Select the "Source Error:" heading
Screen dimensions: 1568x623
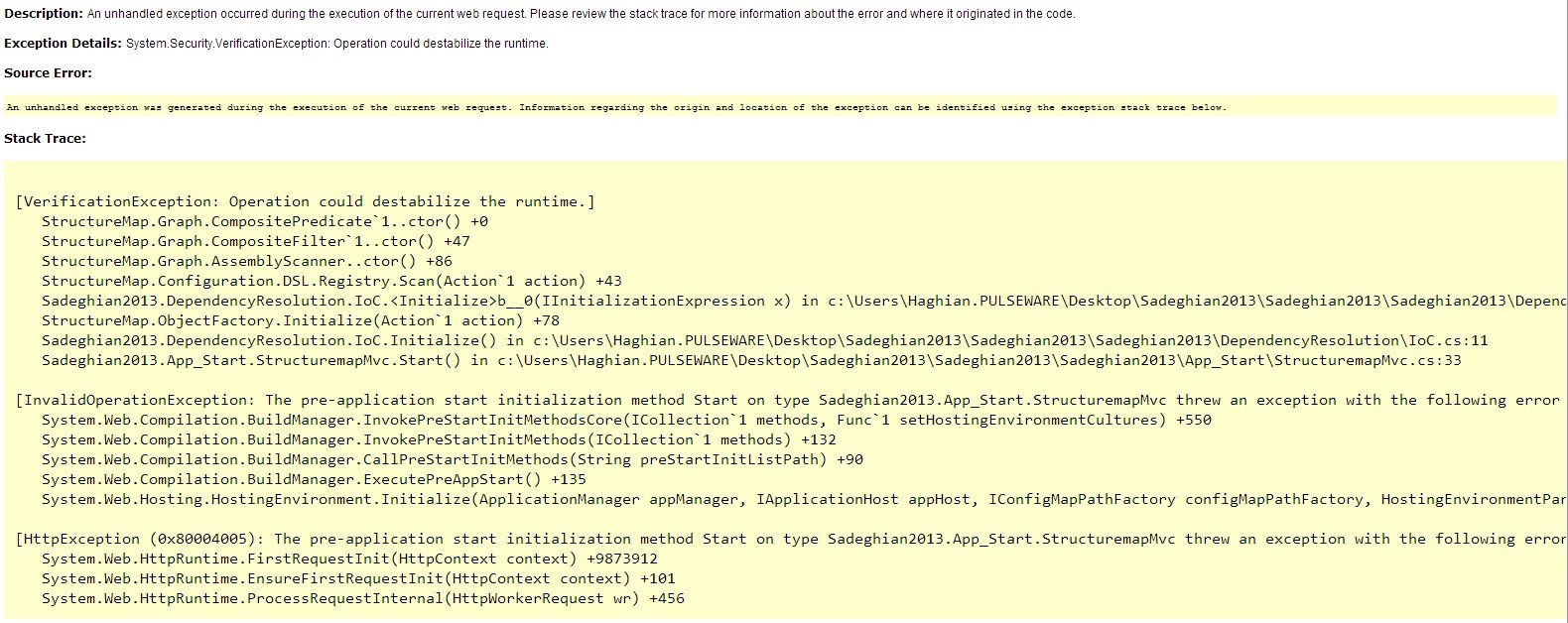(x=48, y=73)
